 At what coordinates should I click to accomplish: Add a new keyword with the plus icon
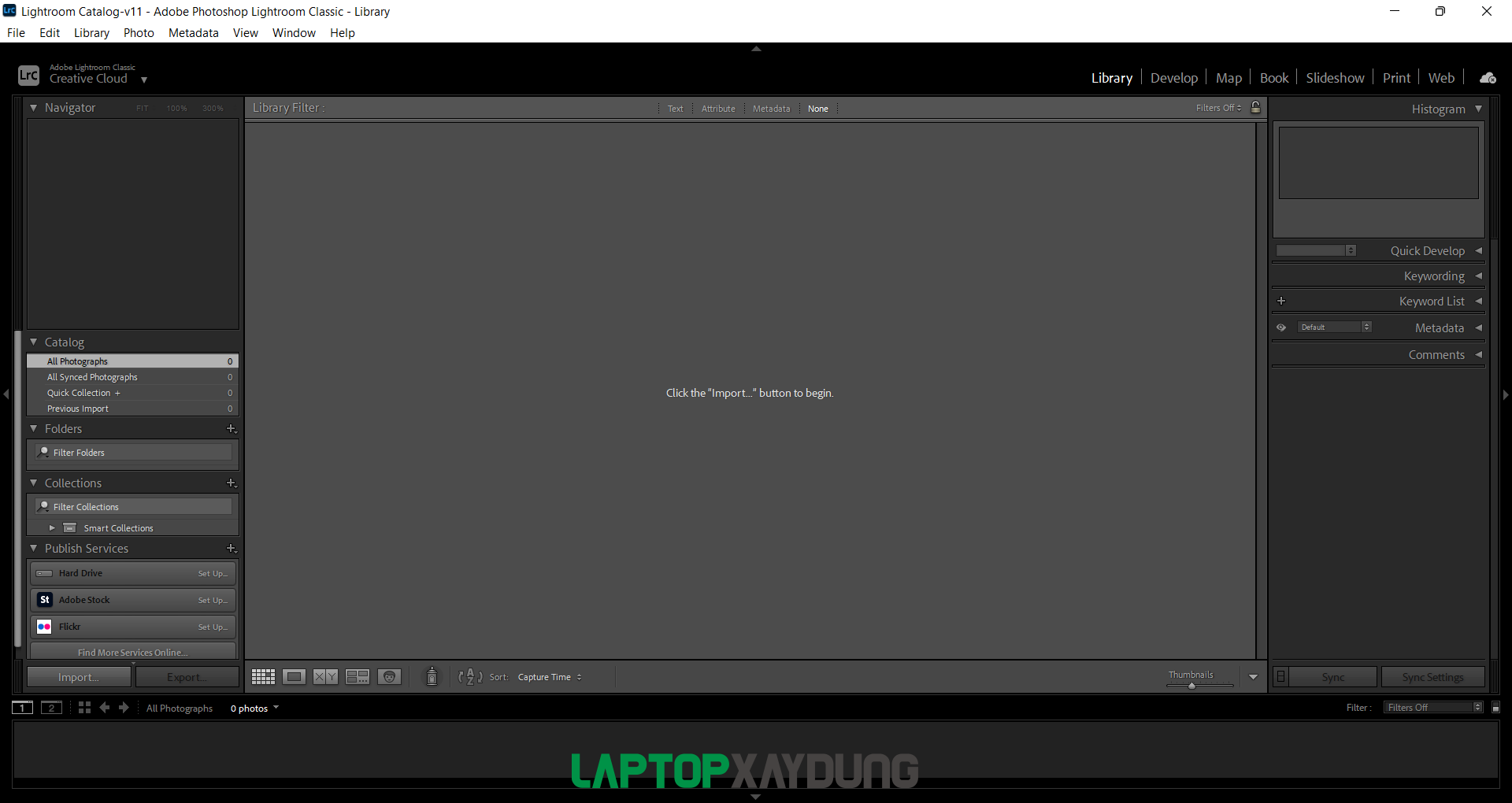pos(1281,300)
